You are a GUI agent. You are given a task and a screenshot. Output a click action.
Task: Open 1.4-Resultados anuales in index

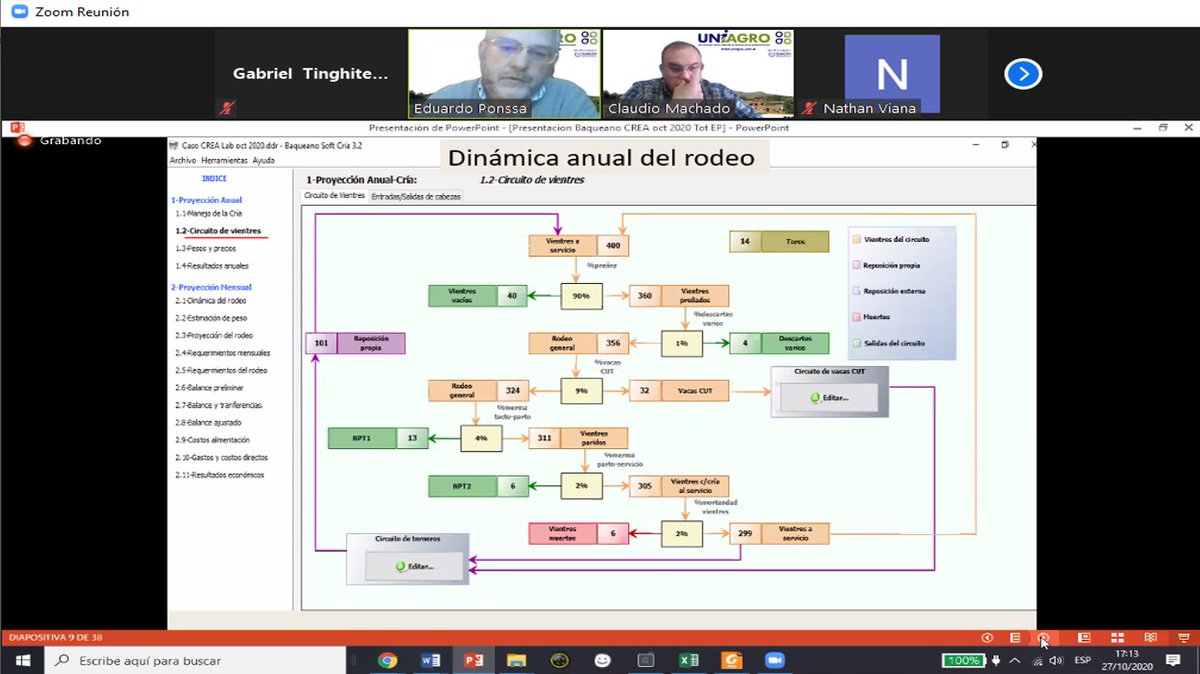click(x=212, y=266)
